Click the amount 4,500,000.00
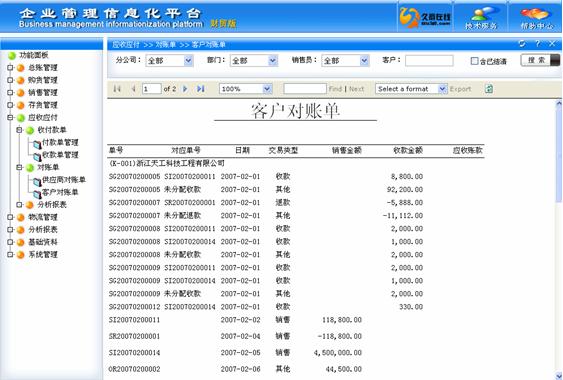The image size is (563, 380). [338, 353]
